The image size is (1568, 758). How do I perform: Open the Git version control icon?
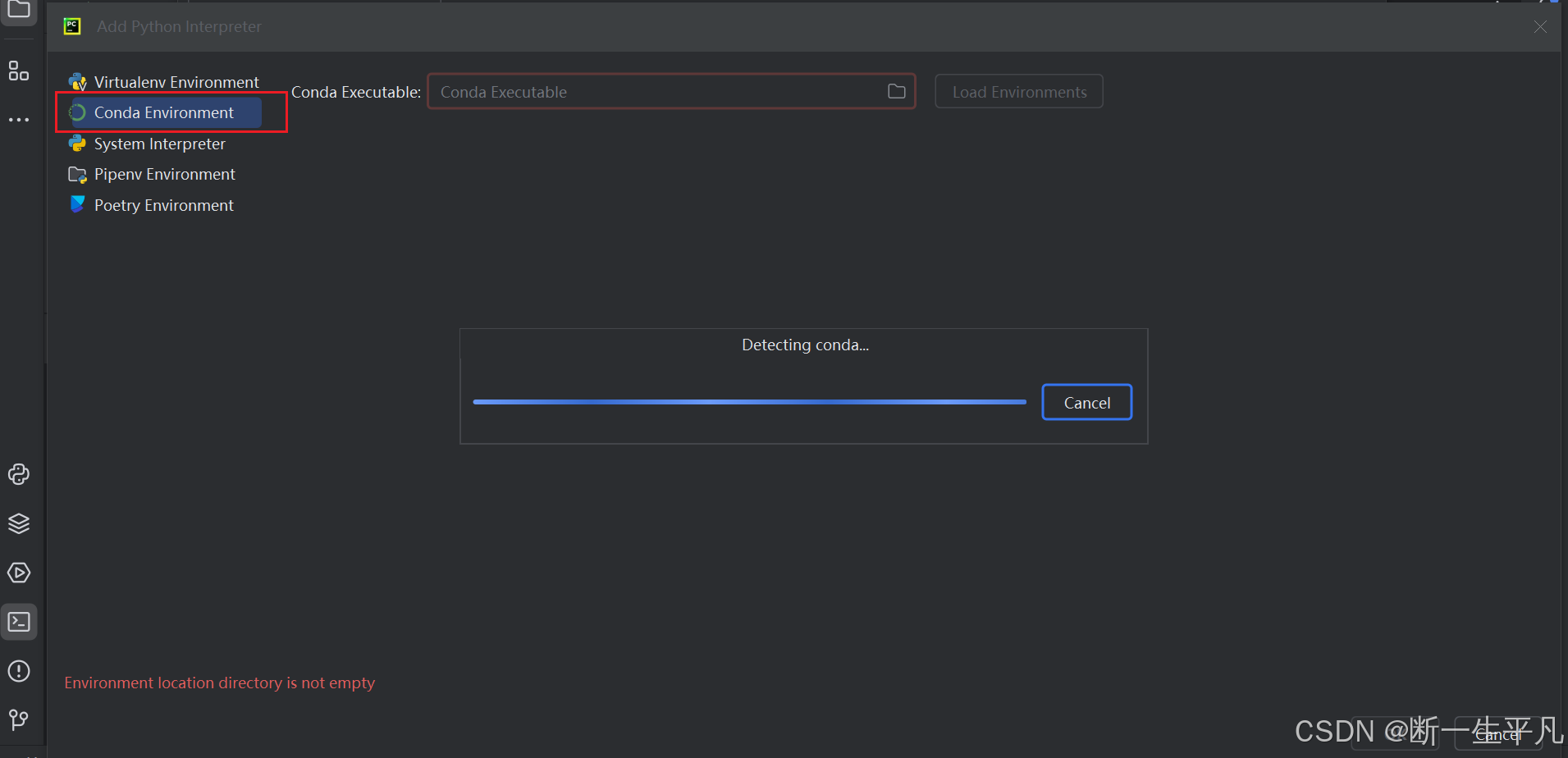click(18, 720)
